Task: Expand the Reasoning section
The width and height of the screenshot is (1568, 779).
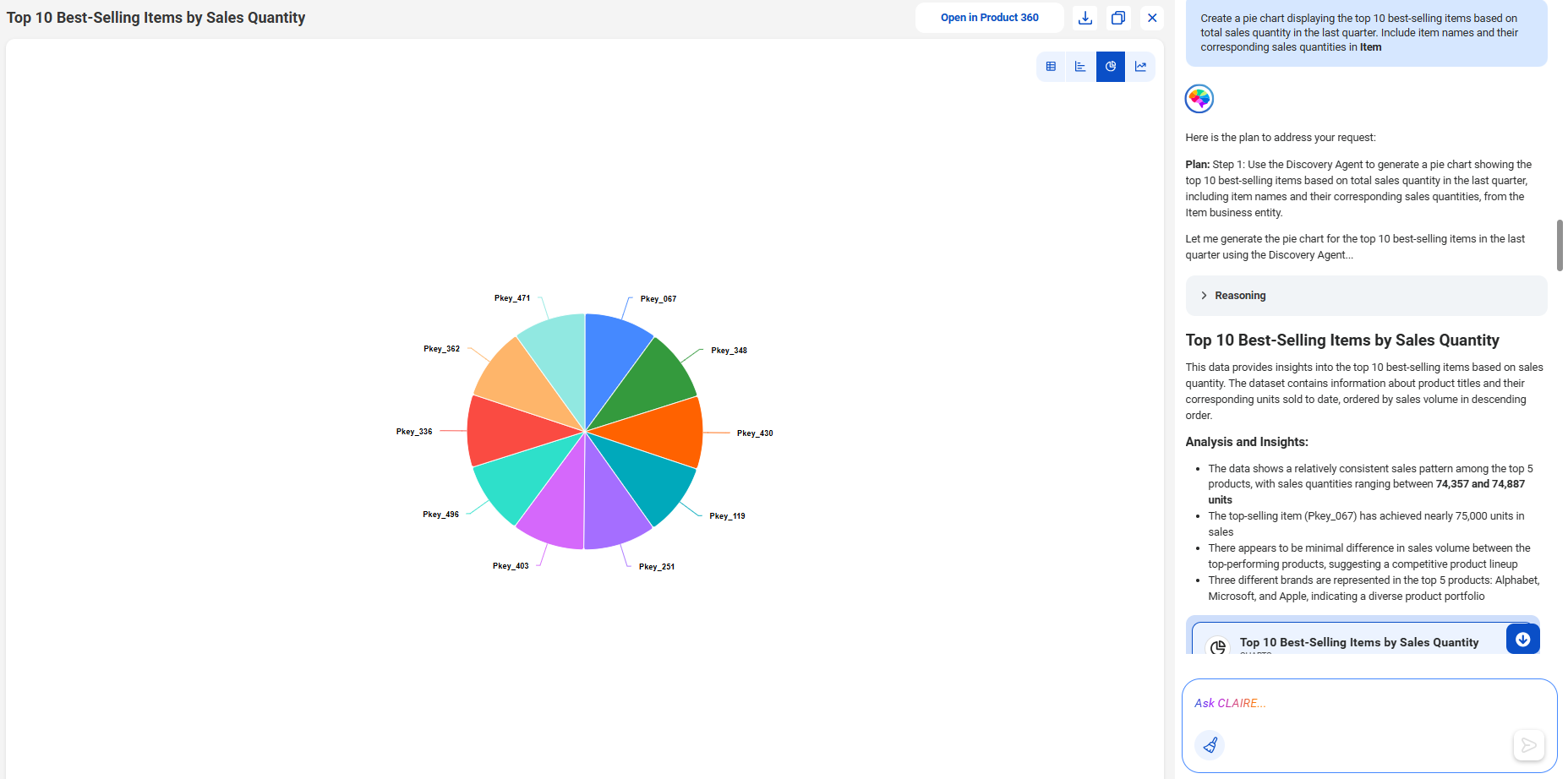Action: tap(1366, 296)
